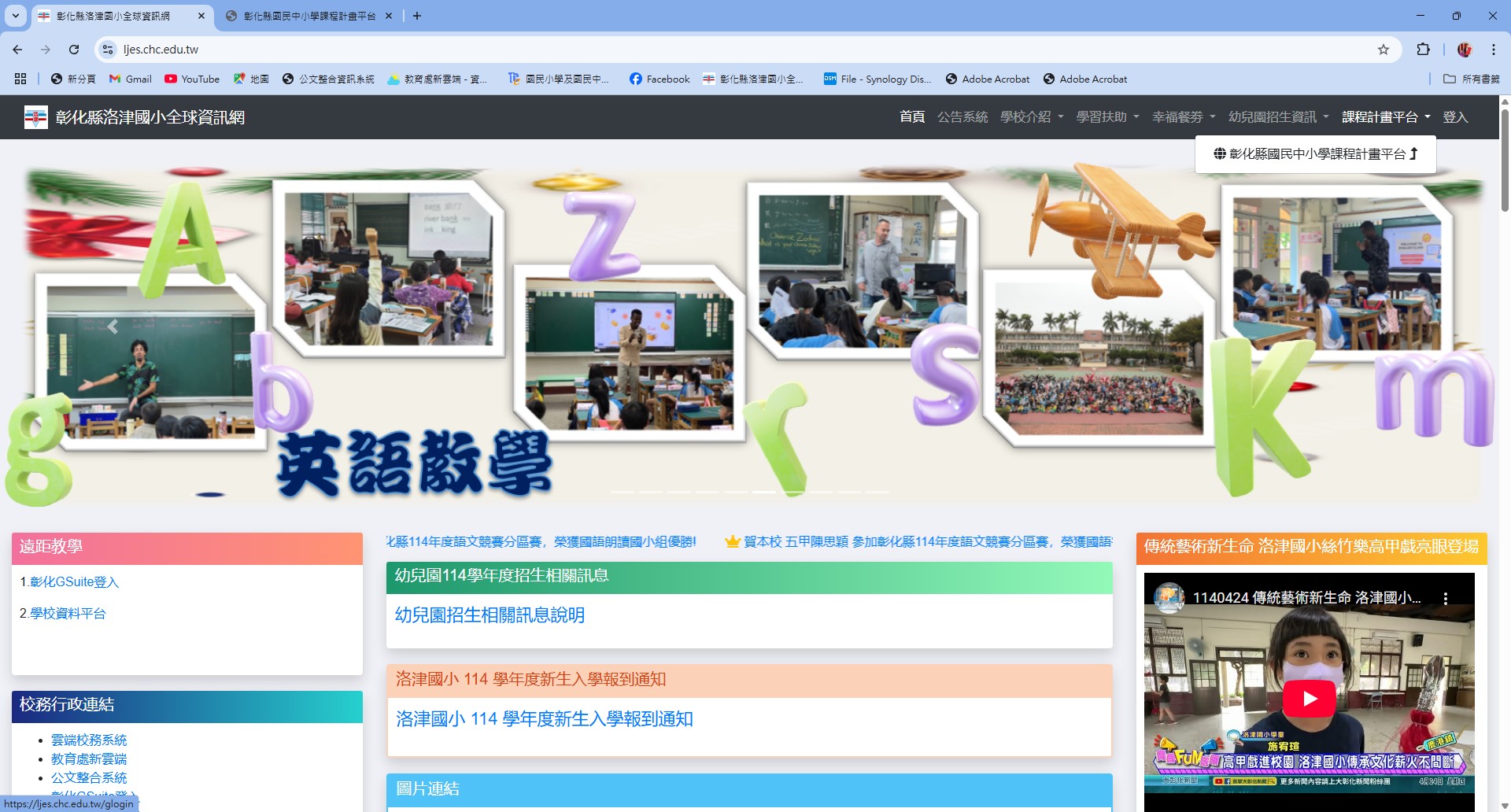Open the video's three-dot options menu

point(1445,598)
